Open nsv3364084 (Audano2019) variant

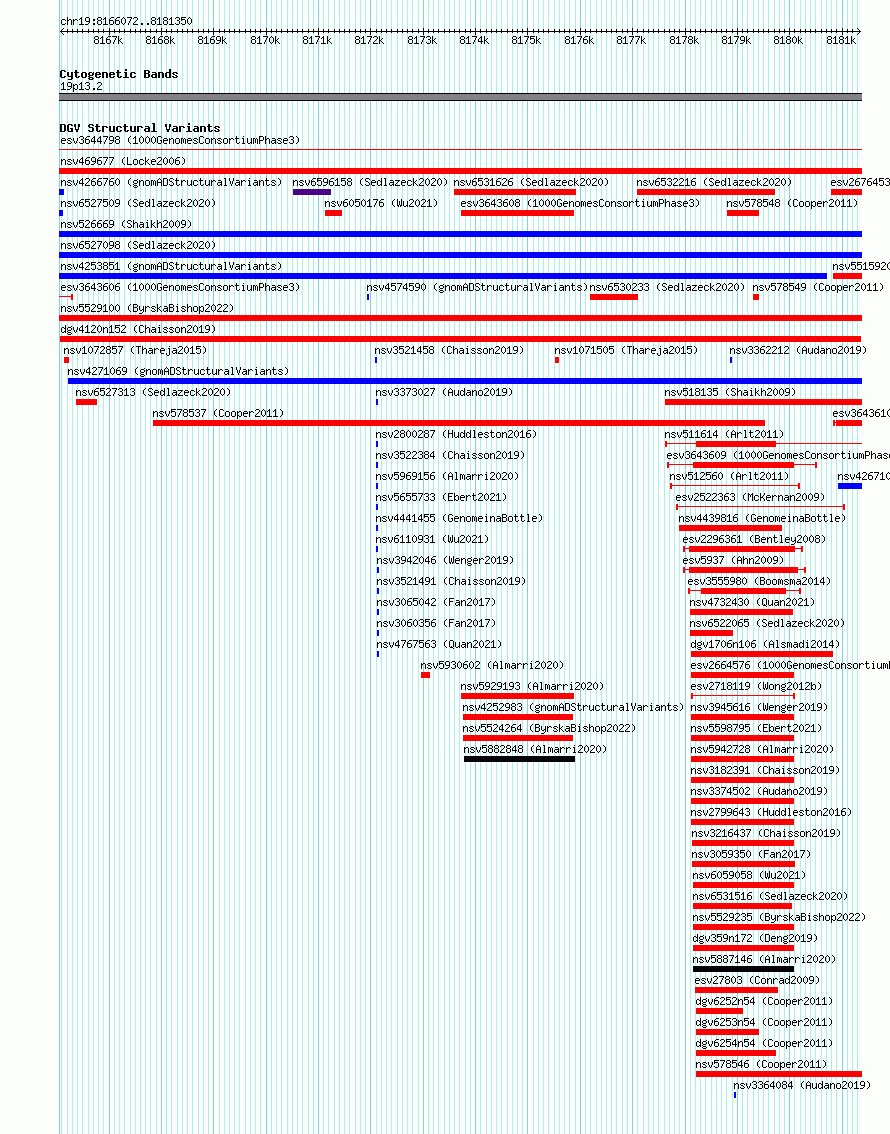(802, 1084)
